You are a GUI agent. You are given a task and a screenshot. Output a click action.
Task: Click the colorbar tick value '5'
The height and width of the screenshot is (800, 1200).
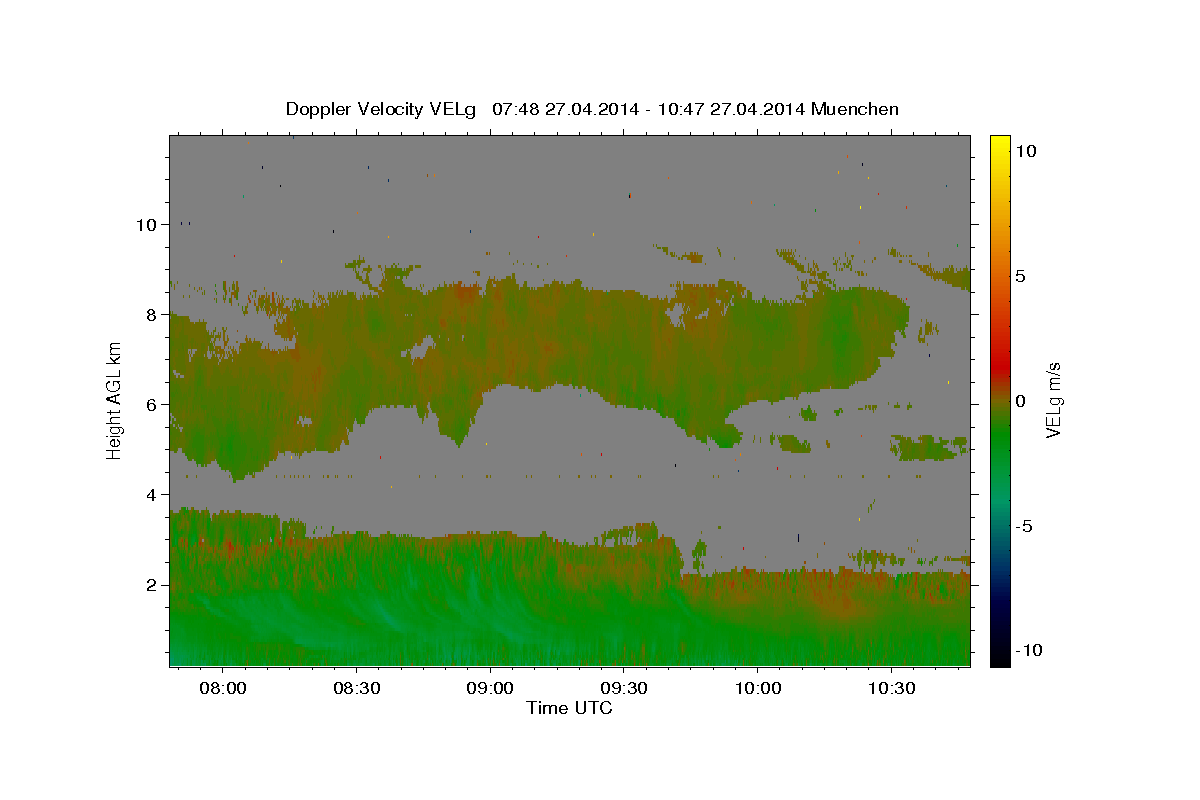pos(1020,276)
